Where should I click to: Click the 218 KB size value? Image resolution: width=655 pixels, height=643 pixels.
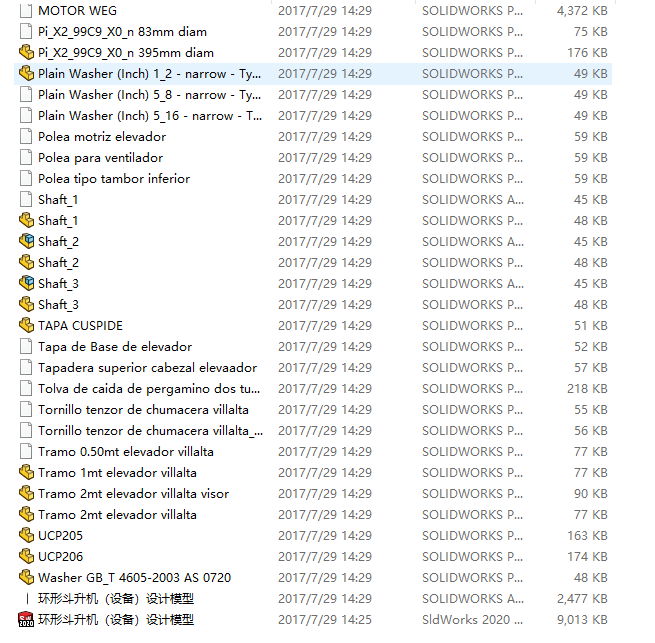point(587,389)
